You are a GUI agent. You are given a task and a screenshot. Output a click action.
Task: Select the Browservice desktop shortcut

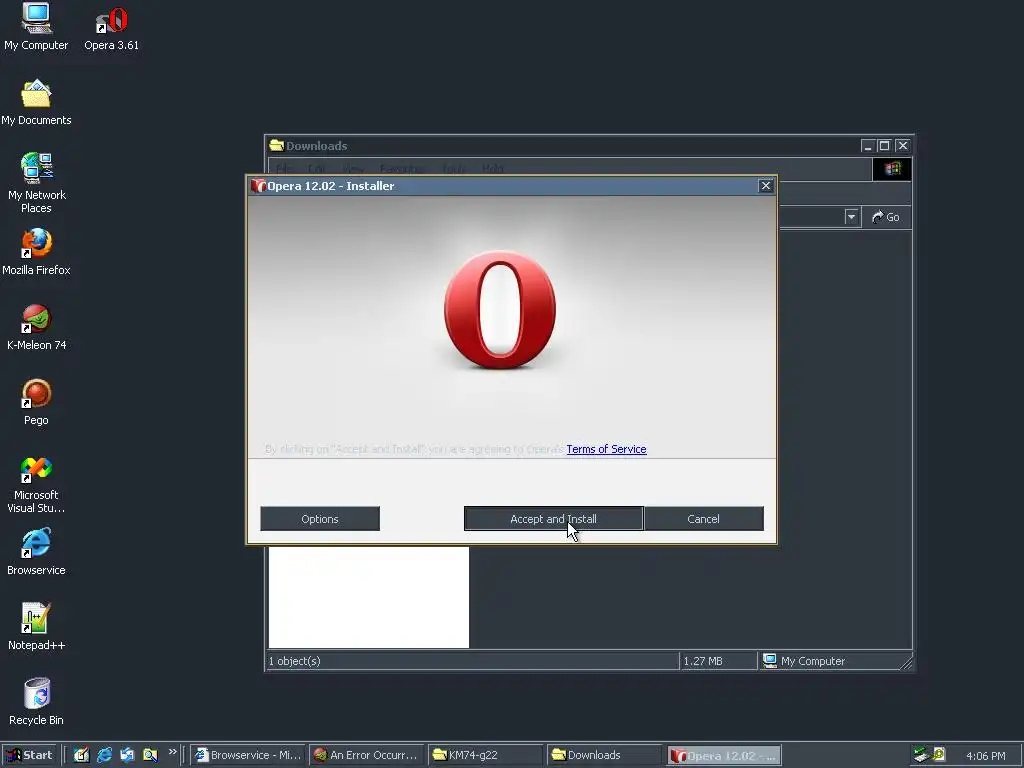(36, 552)
